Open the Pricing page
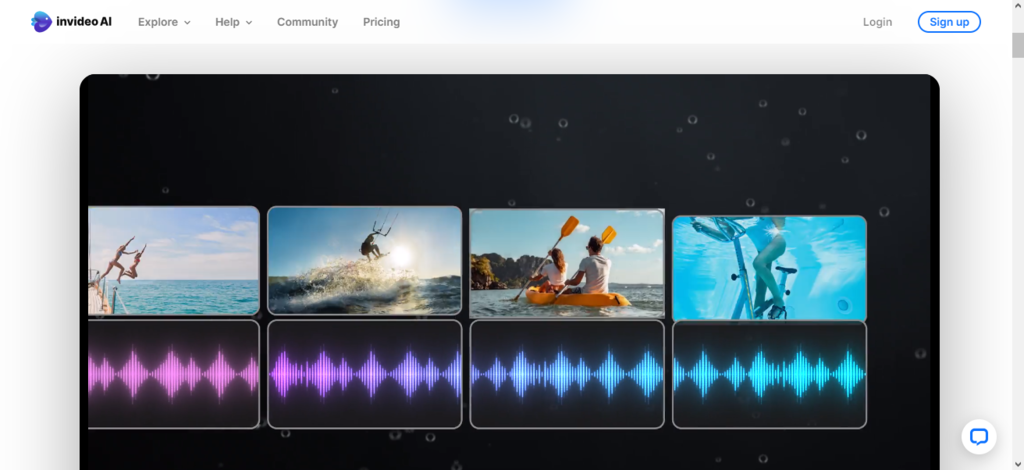The image size is (1024, 470). 381,22
